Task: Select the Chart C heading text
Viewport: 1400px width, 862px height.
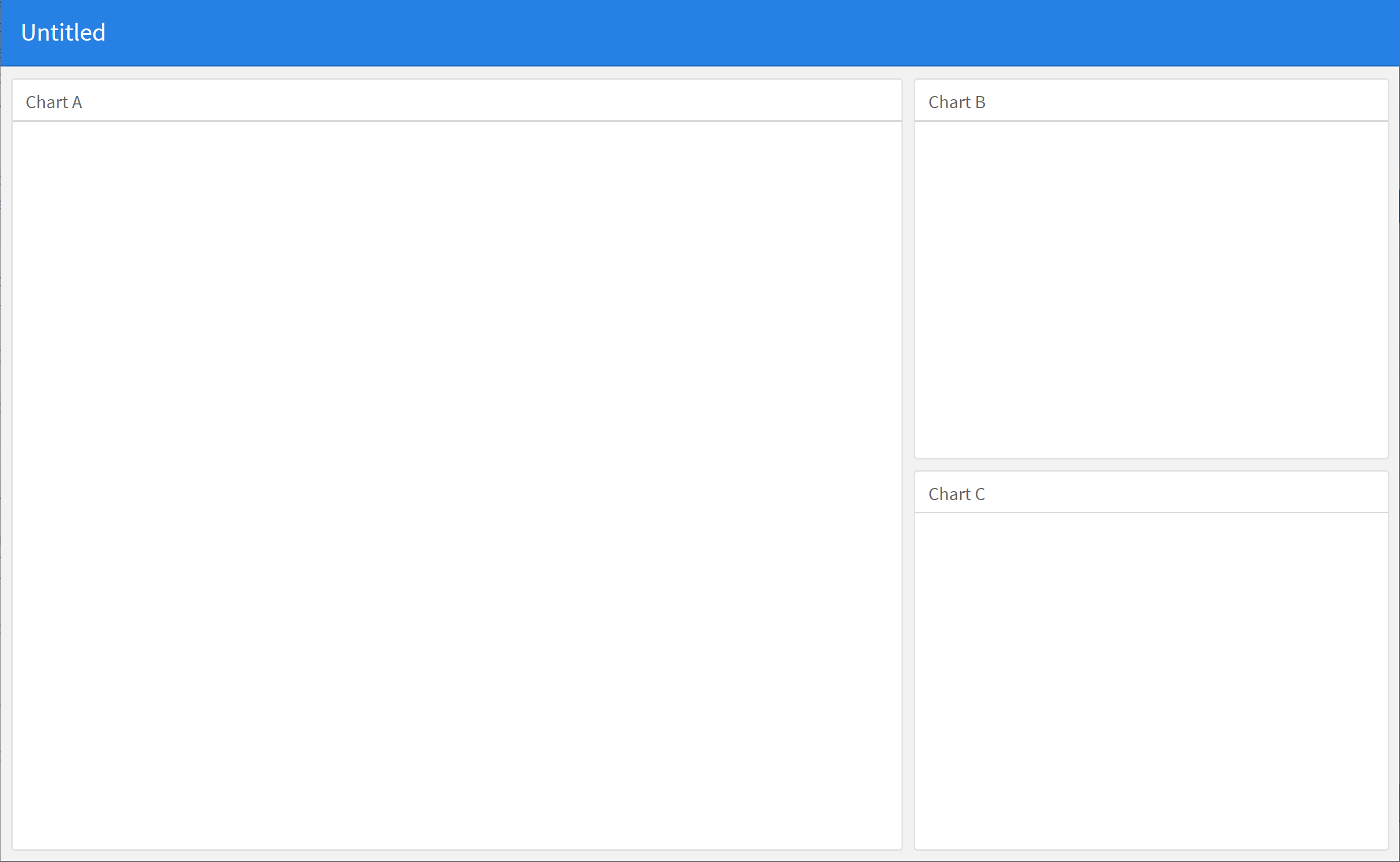Action: click(x=956, y=494)
